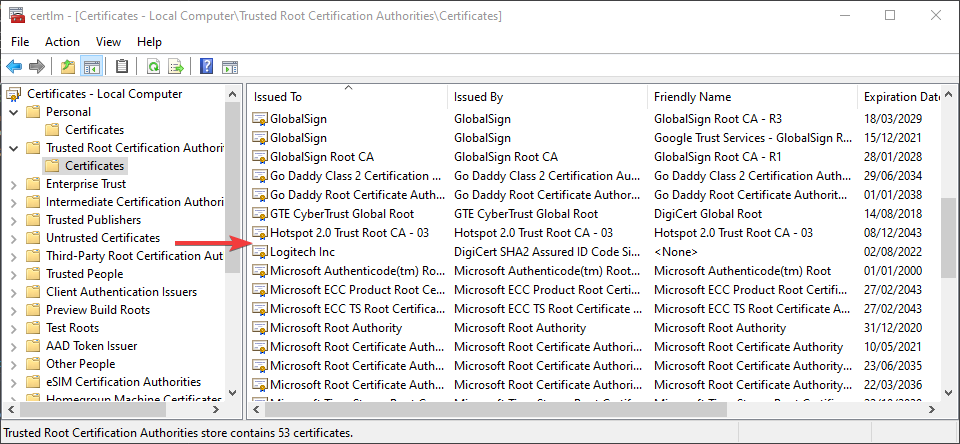Expand the Preview Build Roots node
The height and width of the screenshot is (444, 960).
click(13, 310)
